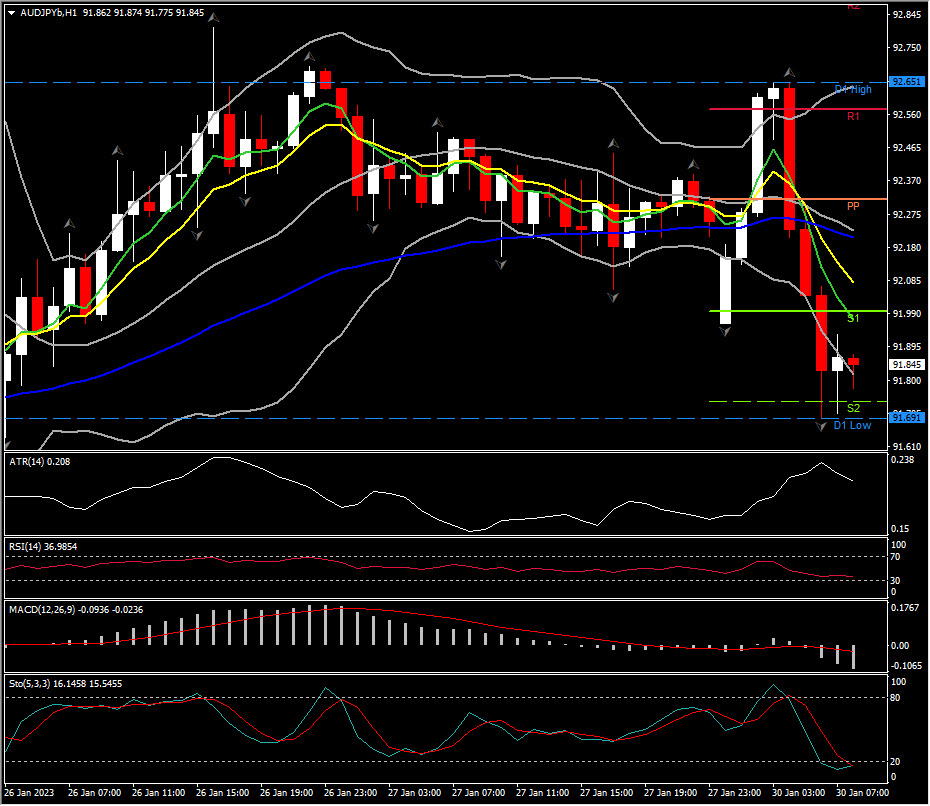930x806 pixels.
Task: Select the PP pivot point label
Action: coord(853,205)
